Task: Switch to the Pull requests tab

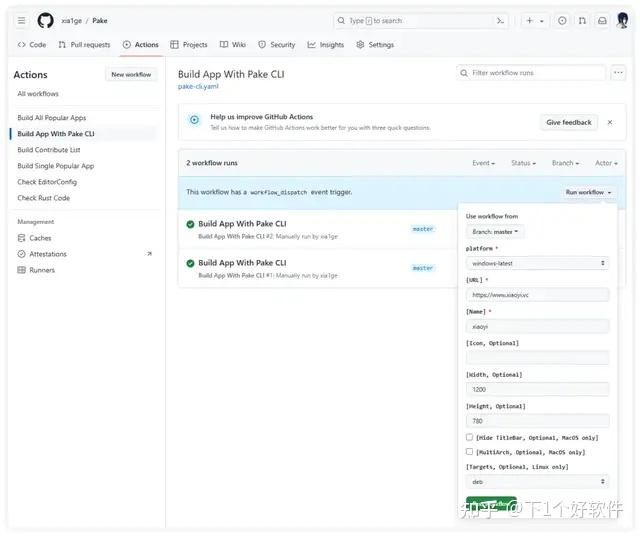Action: [x=84, y=44]
